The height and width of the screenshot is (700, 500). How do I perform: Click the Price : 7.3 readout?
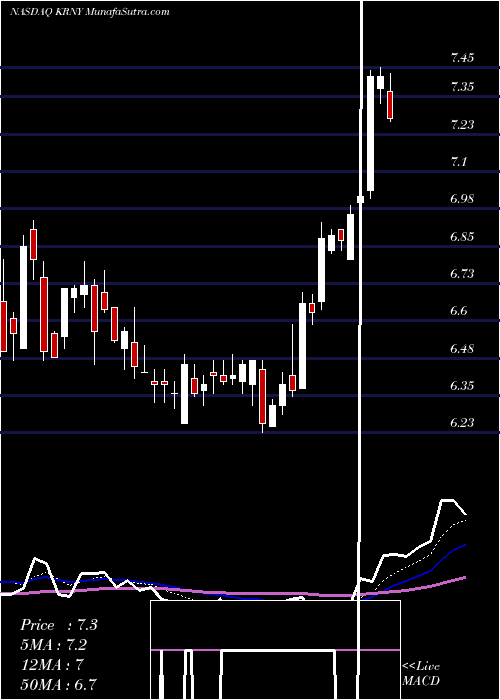point(58,625)
